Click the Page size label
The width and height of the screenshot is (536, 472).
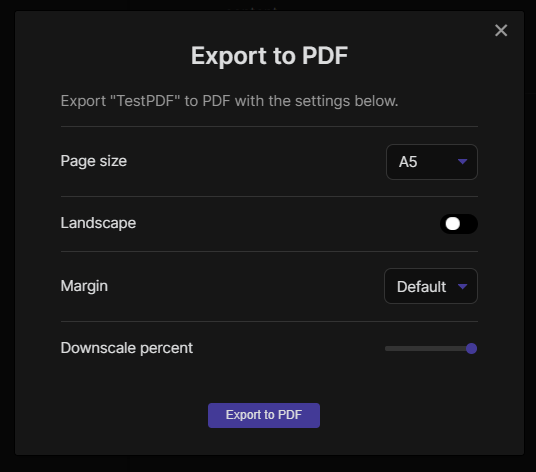(94, 161)
